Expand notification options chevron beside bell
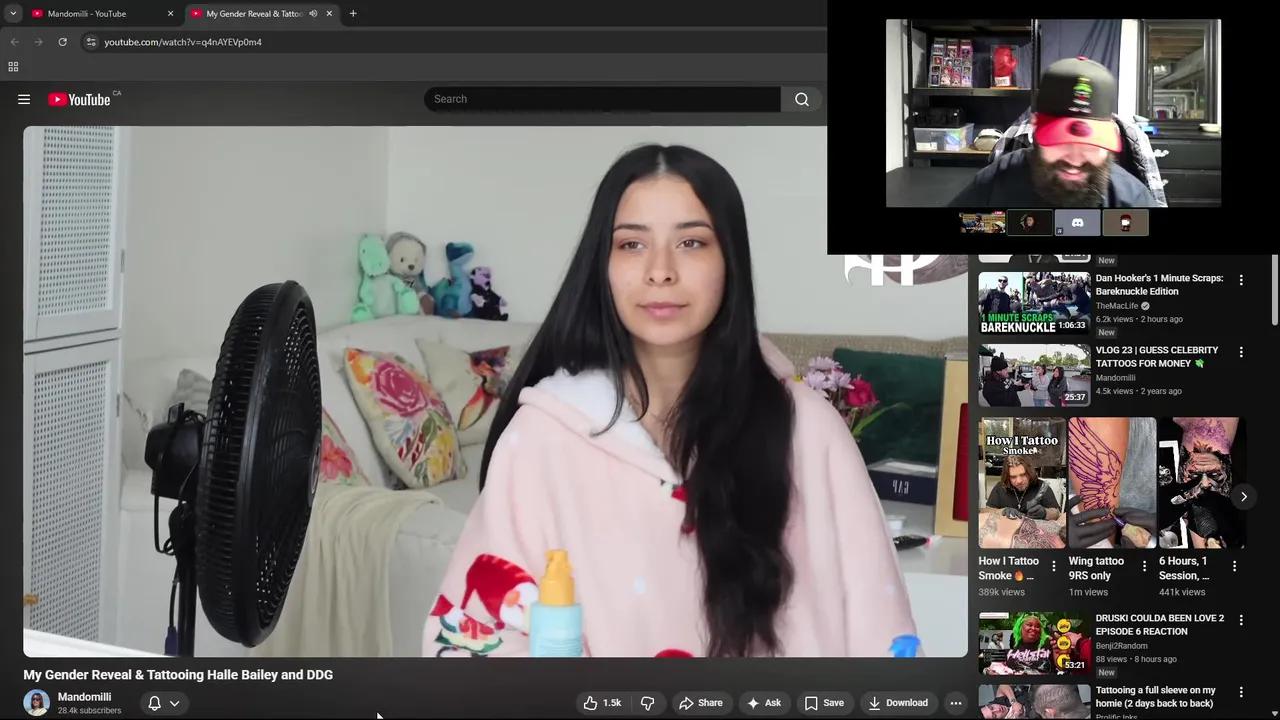 point(174,703)
